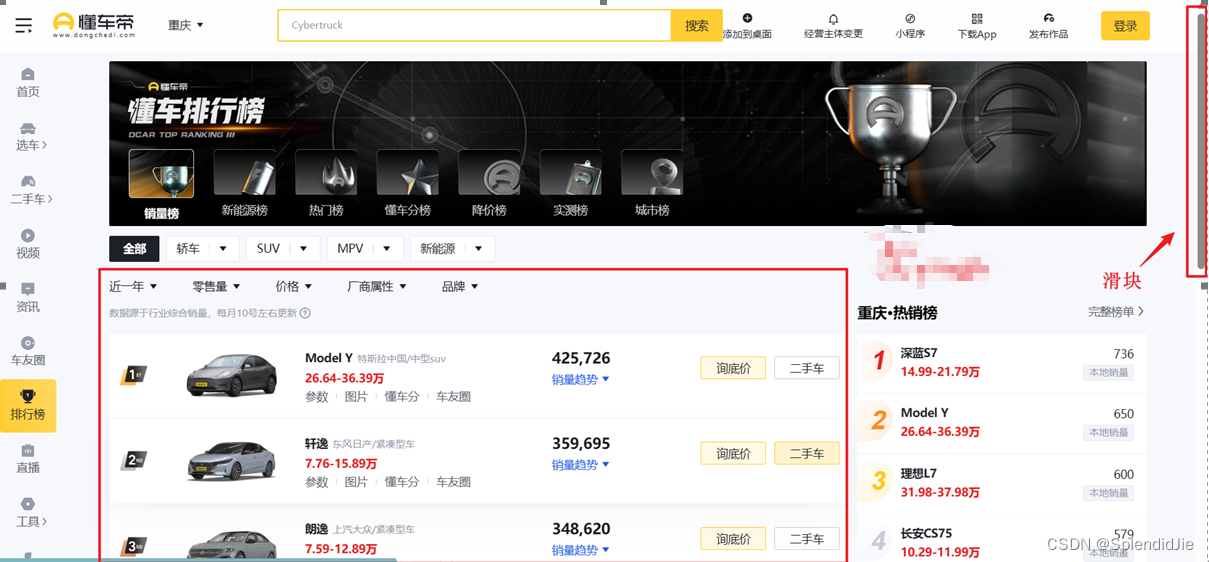
Task: Click 询底价 button for Model Y
Action: (x=733, y=368)
